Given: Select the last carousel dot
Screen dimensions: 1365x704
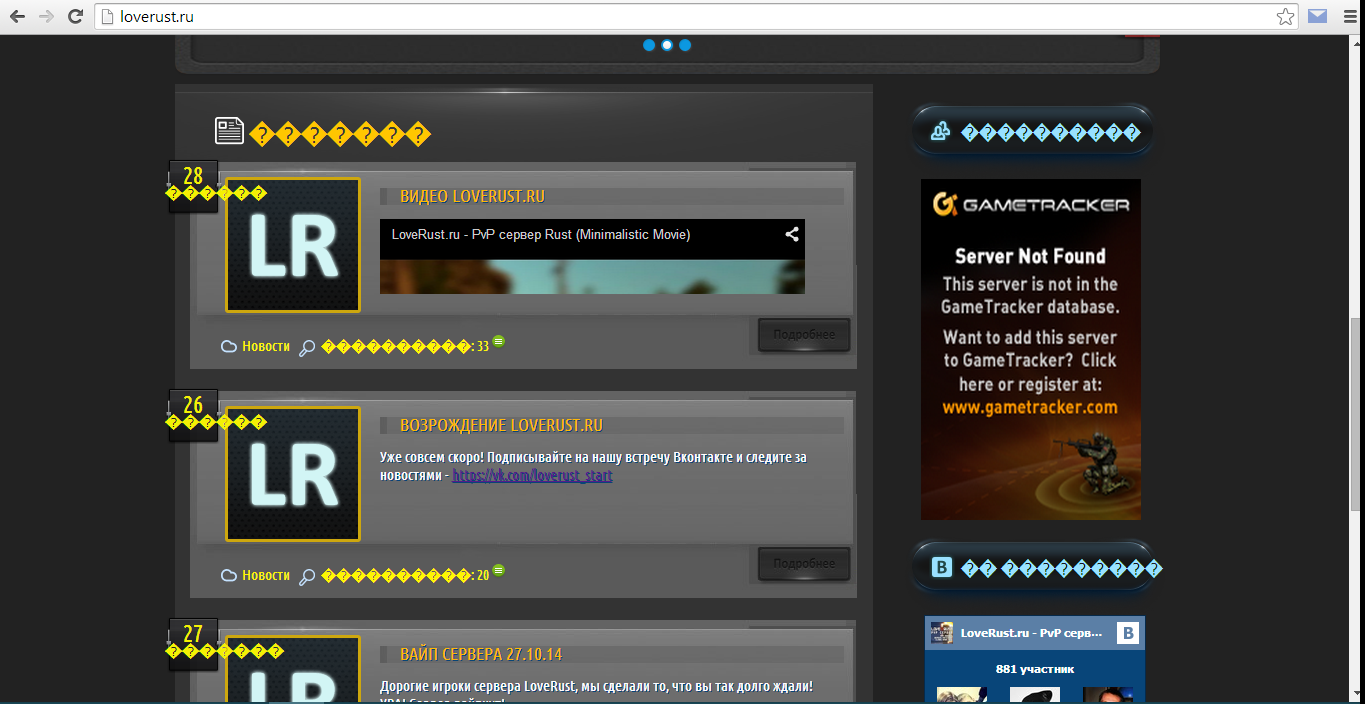Looking at the screenshot, I should 685,45.
